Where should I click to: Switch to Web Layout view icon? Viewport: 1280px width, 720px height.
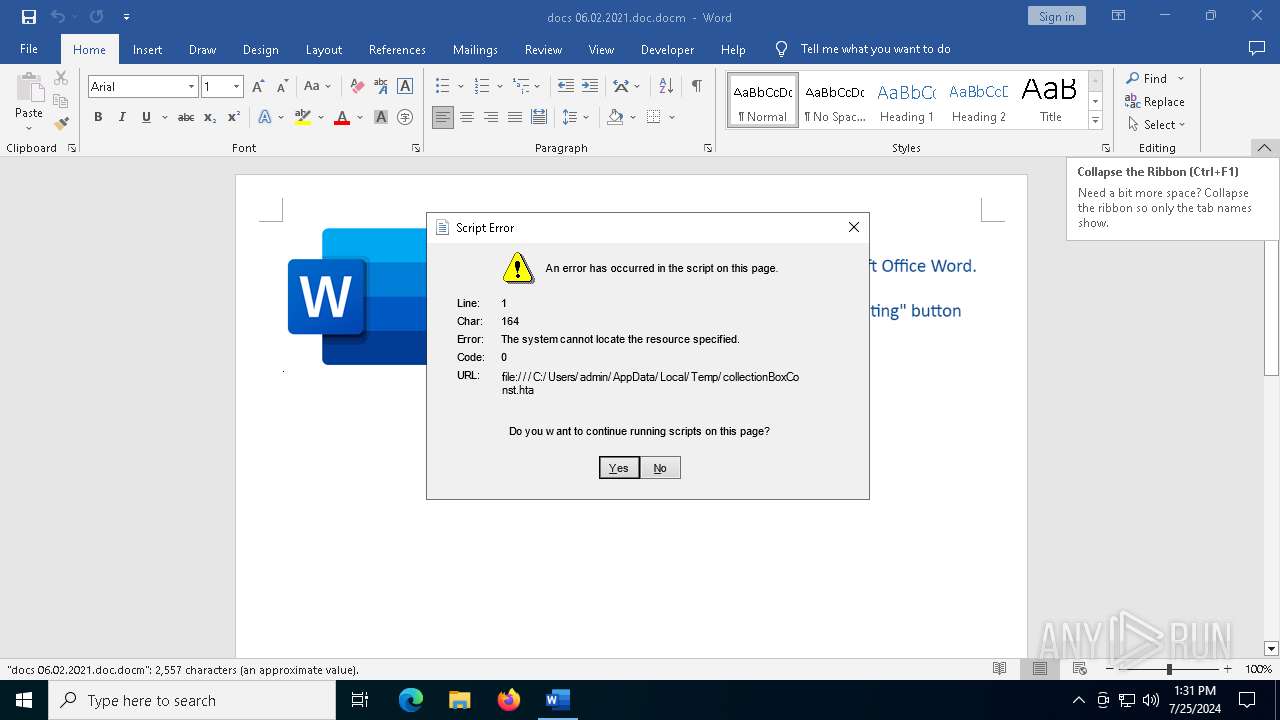pos(1079,669)
